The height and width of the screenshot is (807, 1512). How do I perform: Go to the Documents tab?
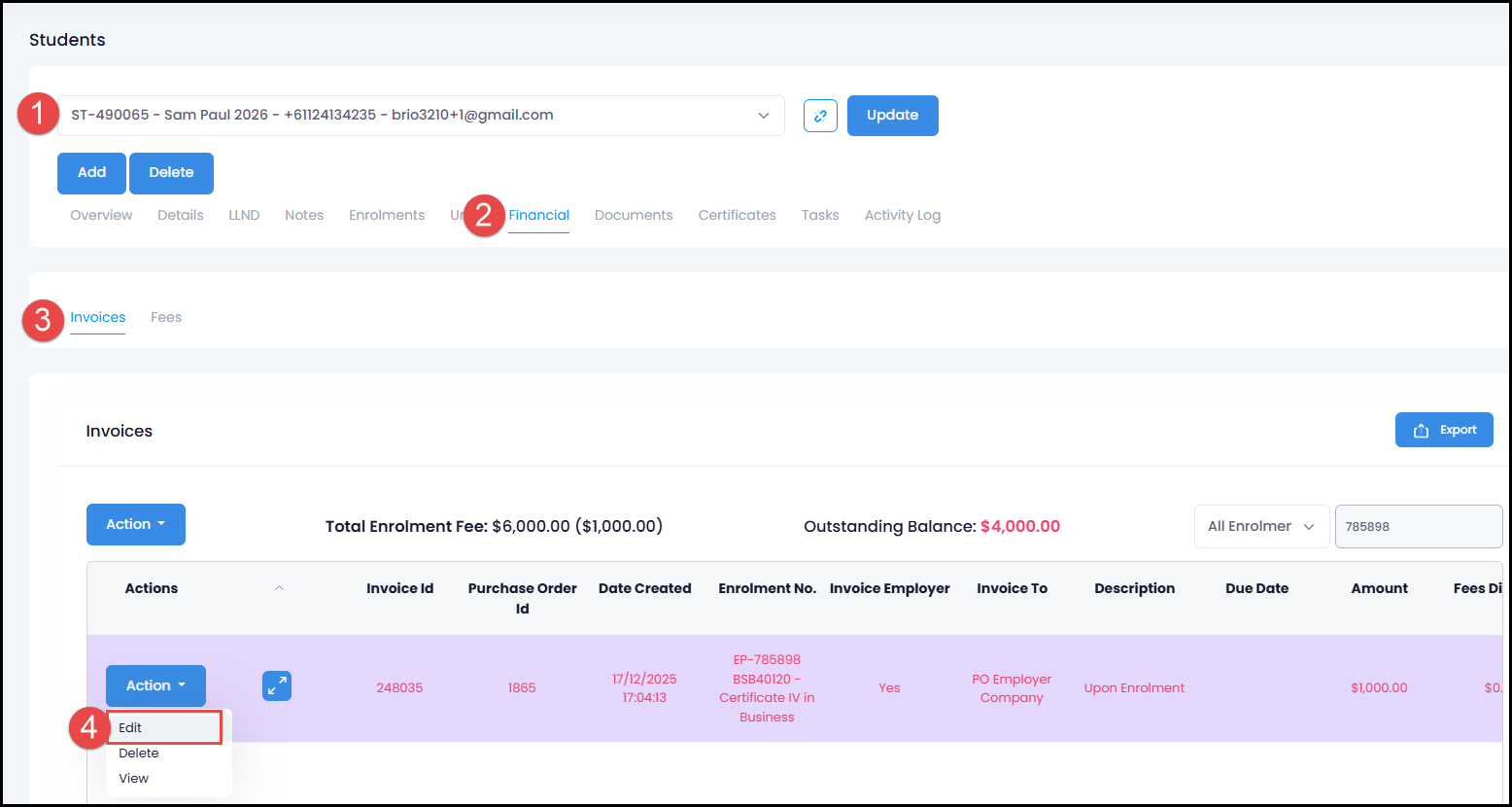click(x=634, y=215)
